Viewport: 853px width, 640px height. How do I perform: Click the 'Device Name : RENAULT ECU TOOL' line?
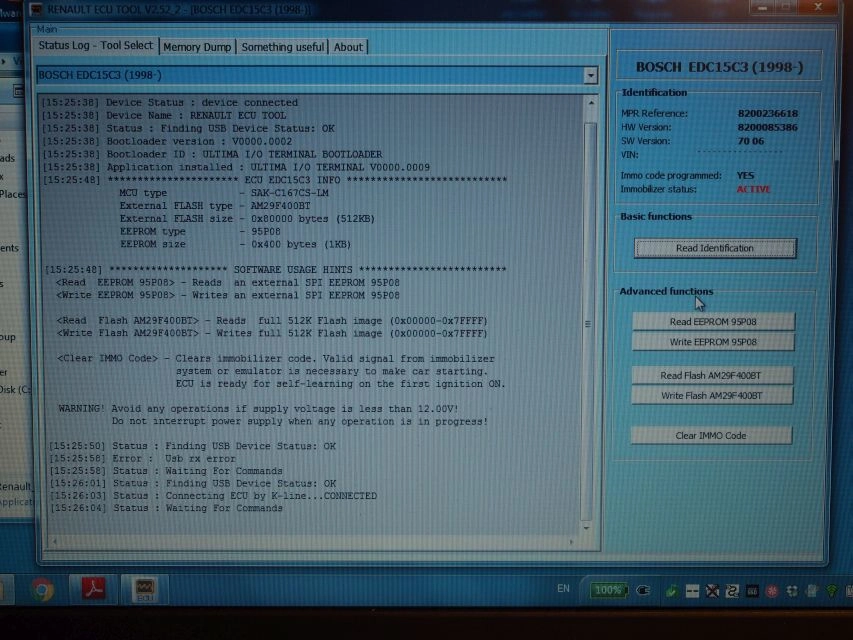pos(164,115)
